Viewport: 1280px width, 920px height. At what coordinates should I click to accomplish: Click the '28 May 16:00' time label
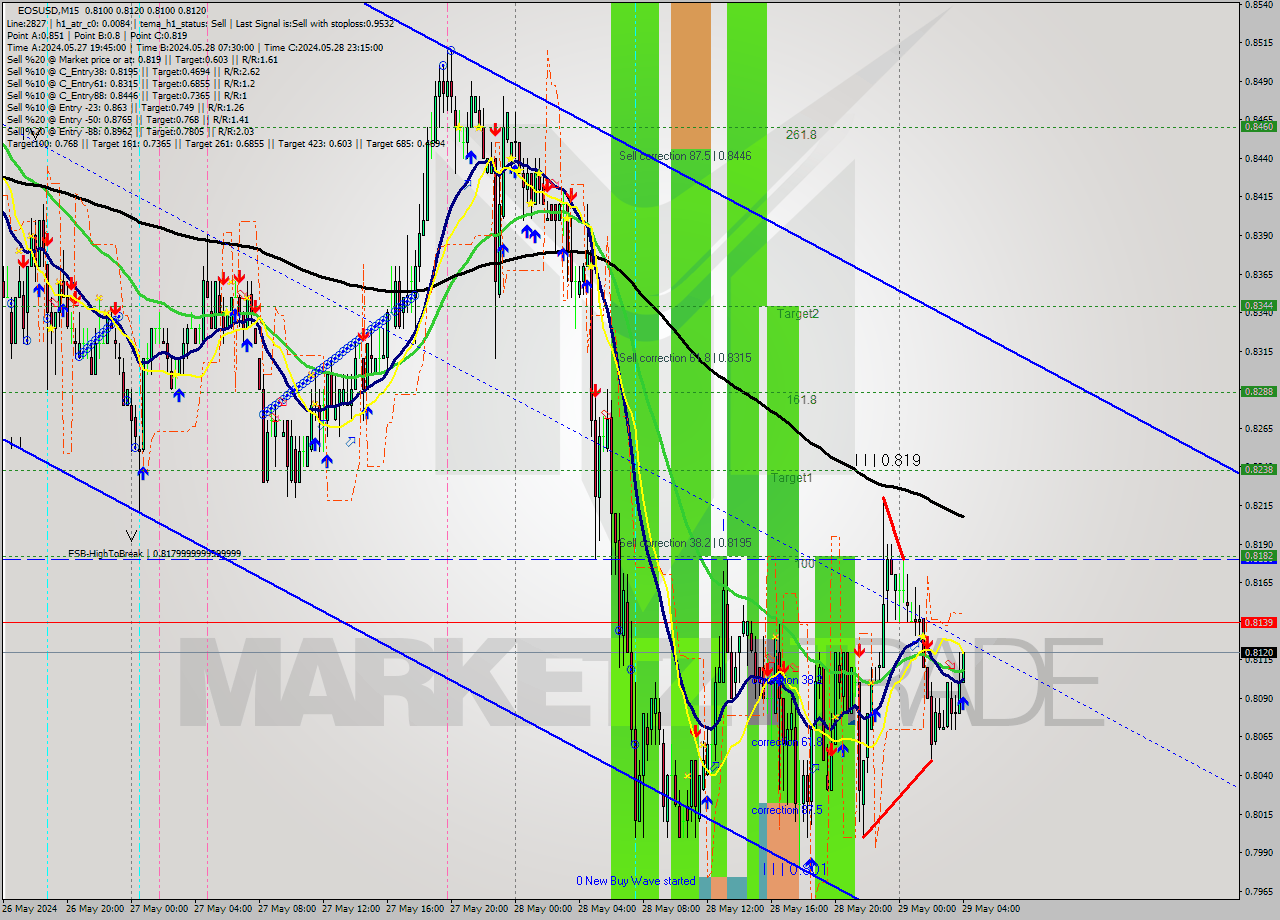(801, 909)
